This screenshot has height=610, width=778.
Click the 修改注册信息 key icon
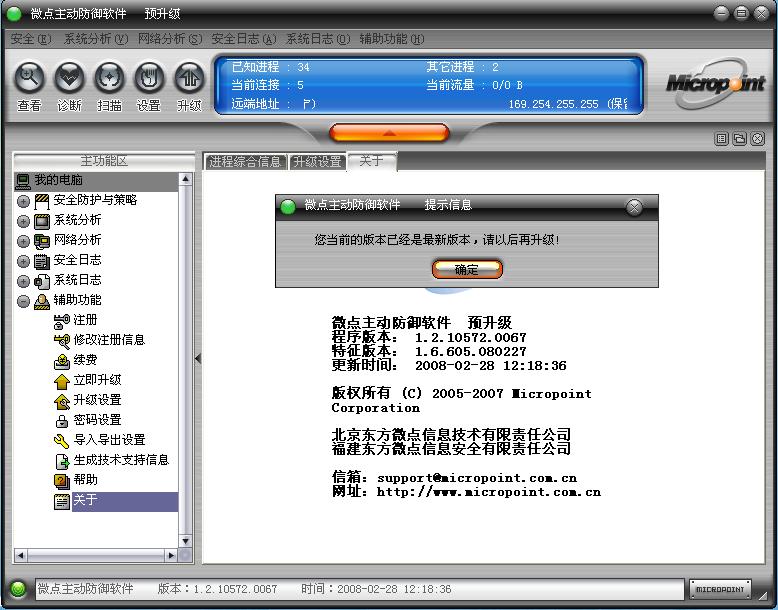coord(62,341)
